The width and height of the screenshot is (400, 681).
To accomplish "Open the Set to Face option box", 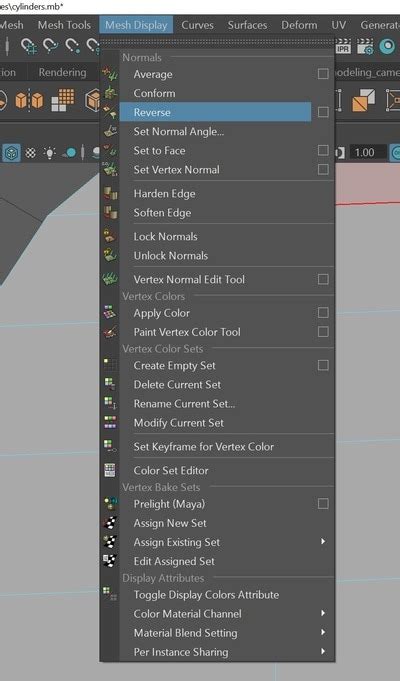I will (x=323, y=150).
